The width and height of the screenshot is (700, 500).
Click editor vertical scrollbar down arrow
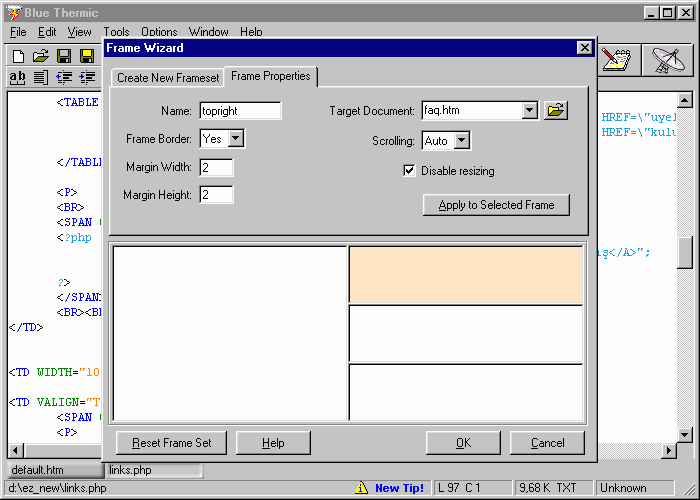[x=684, y=434]
